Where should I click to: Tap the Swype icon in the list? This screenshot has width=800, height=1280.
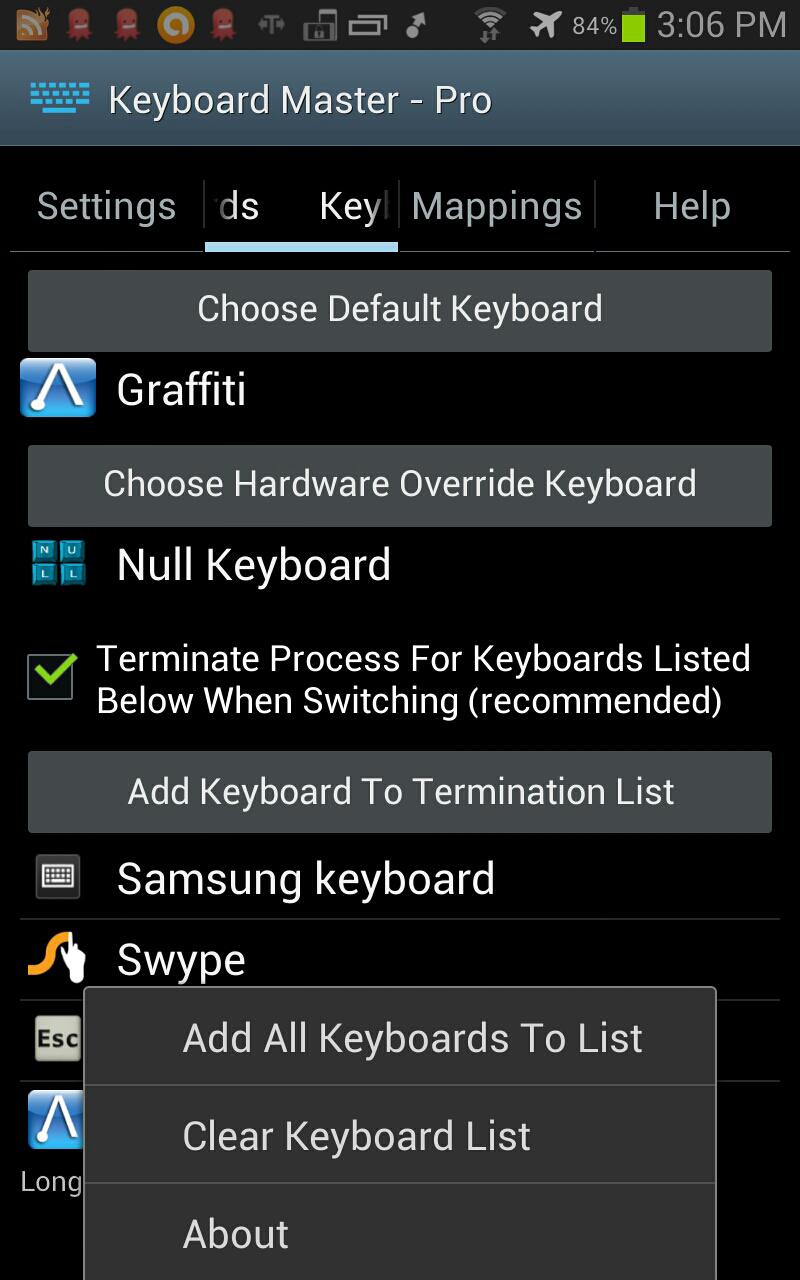coord(57,958)
